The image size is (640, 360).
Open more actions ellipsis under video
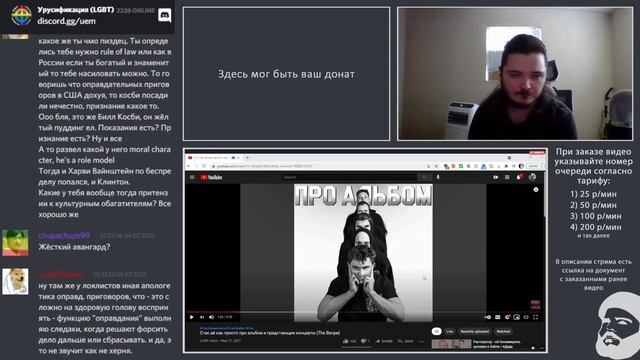click(421, 341)
